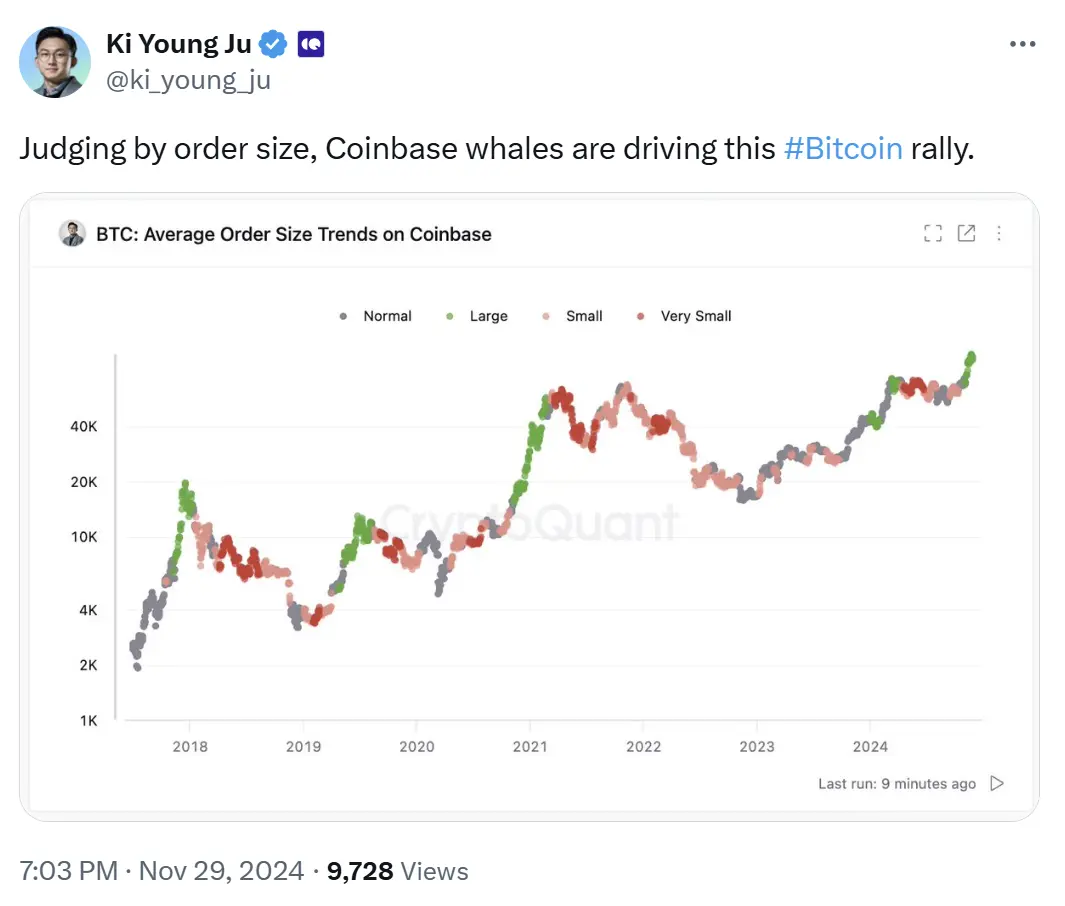Click the author avatar on the chart header
Screen dimensions: 1065x906
coord(72,233)
